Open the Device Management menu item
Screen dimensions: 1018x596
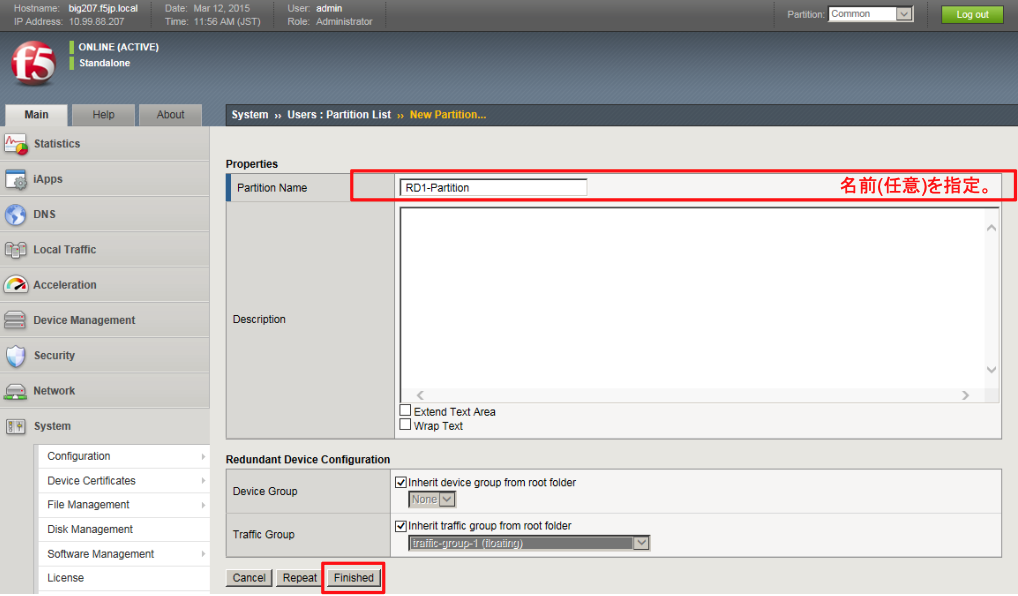click(105, 320)
